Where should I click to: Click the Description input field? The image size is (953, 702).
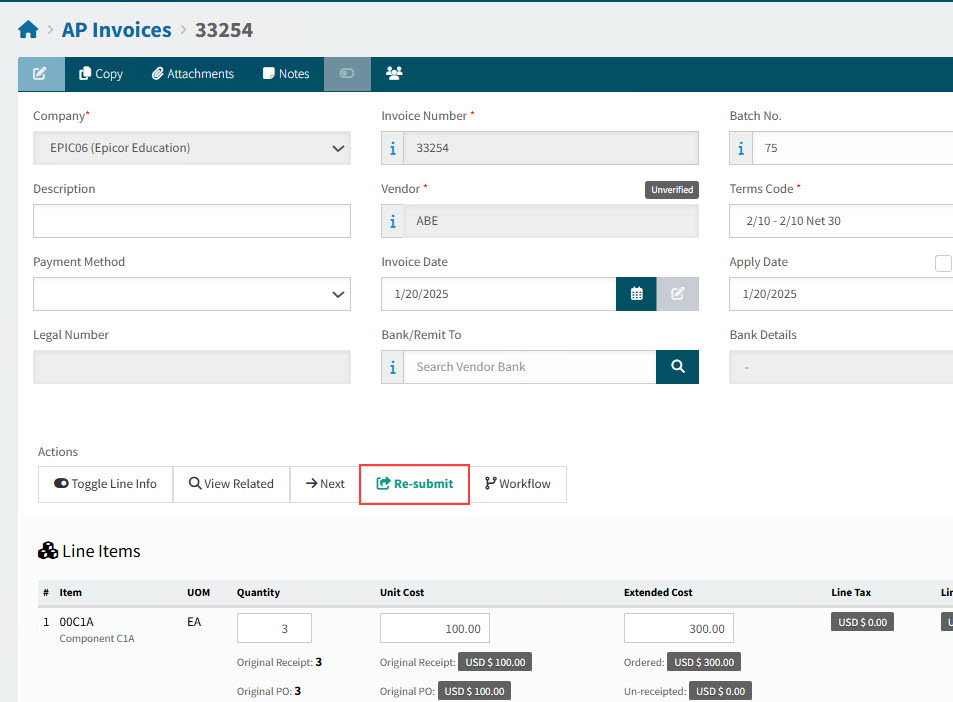click(192, 221)
